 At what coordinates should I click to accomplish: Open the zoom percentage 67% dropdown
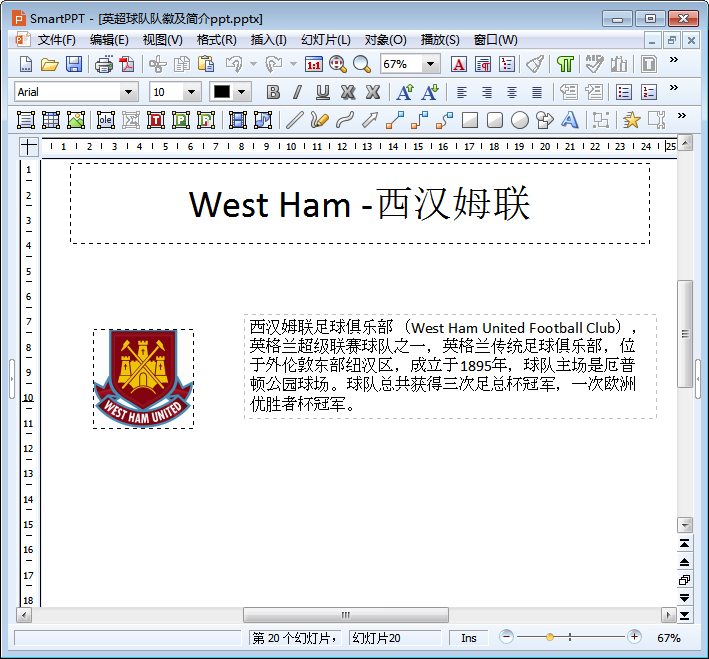tap(431, 64)
